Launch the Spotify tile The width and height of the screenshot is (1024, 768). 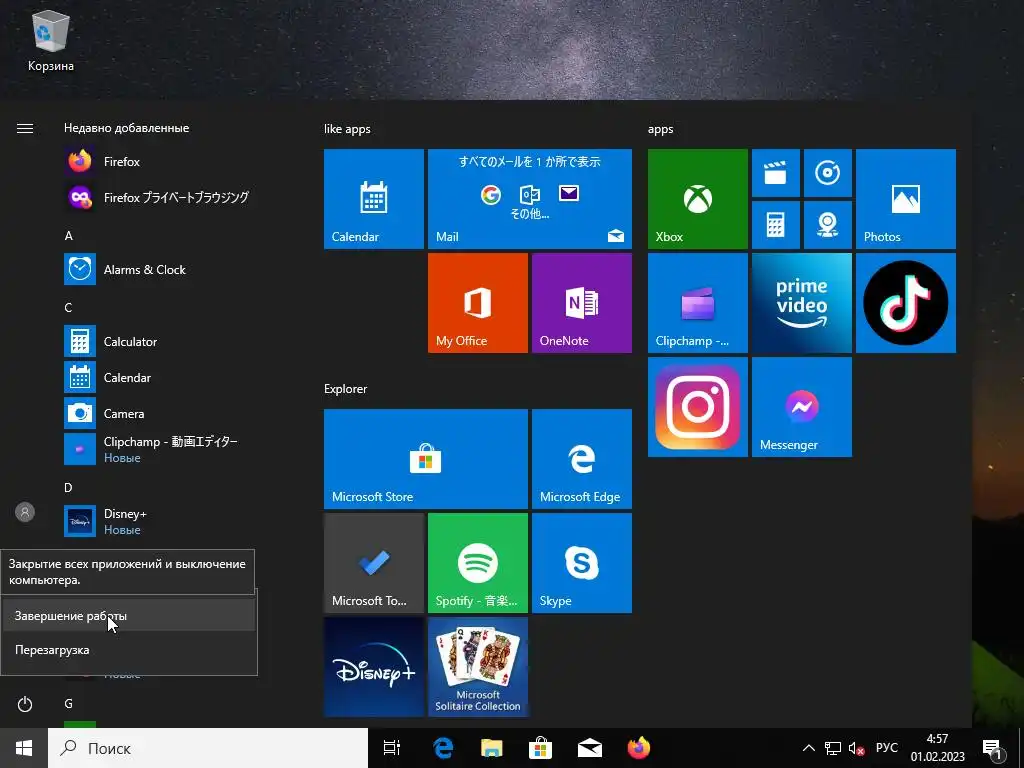[x=477, y=563]
